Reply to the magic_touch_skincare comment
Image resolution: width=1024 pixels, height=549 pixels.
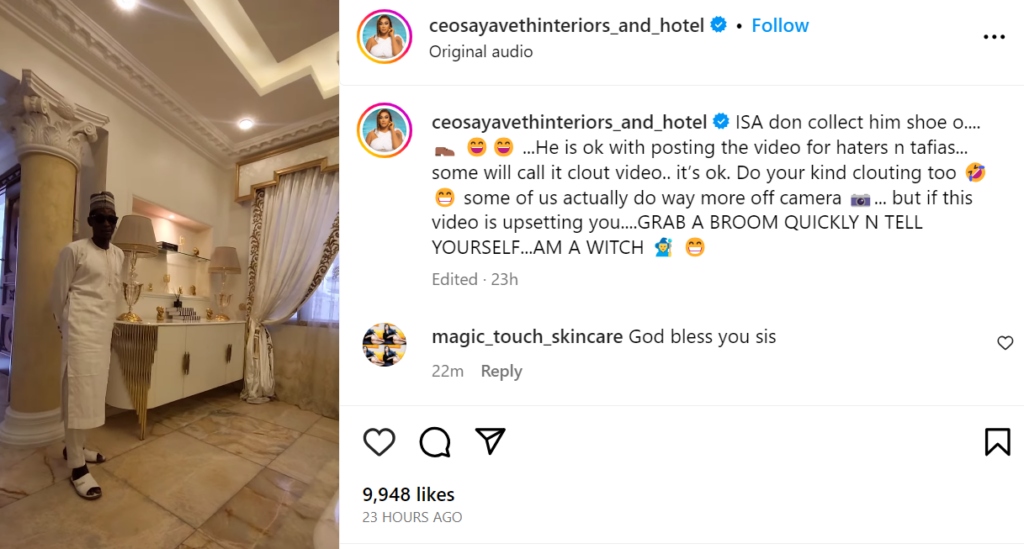(x=501, y=371)
